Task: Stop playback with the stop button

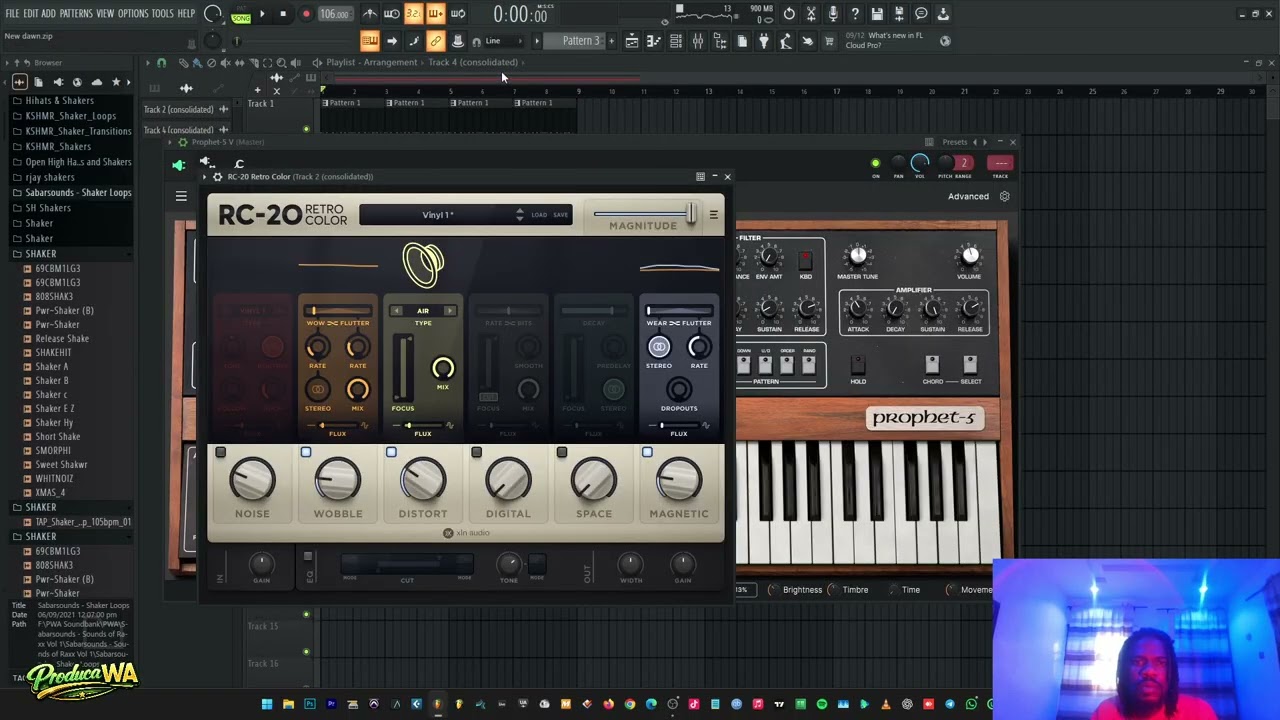Action: click(x=283, y=14)
